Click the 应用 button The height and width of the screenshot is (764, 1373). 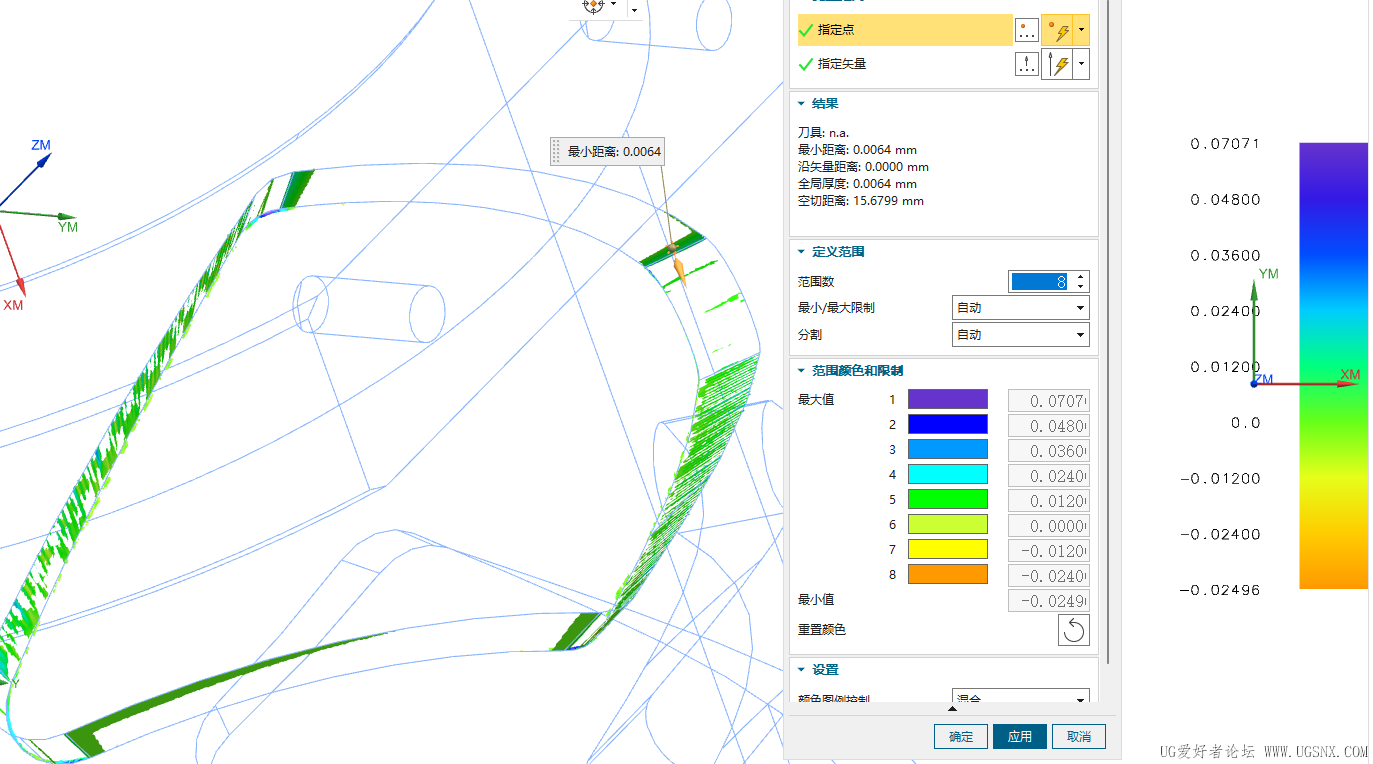1019,736
